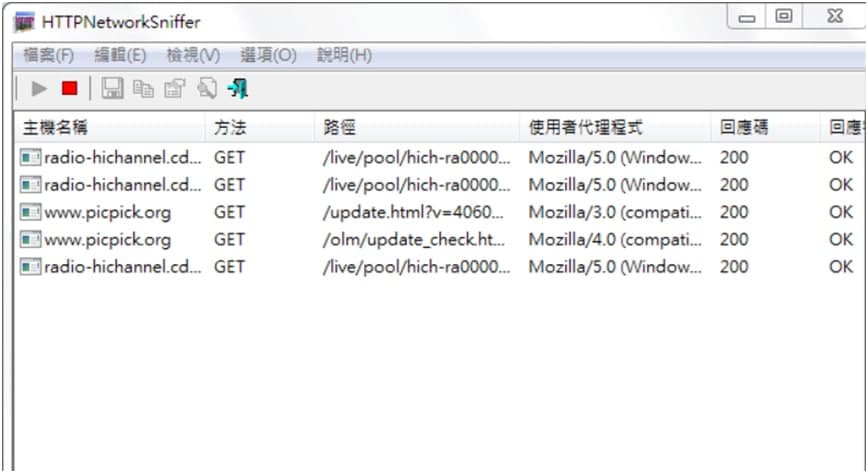Open the 檢視(V) menu
The image size is (868, 473).
[x=193, y=55]
